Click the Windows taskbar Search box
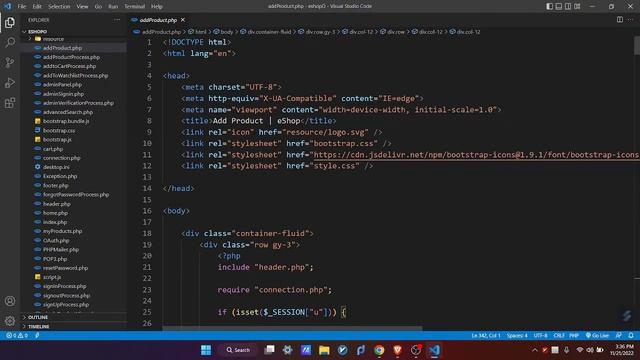The image size is (640, 360). pos(239,350)
